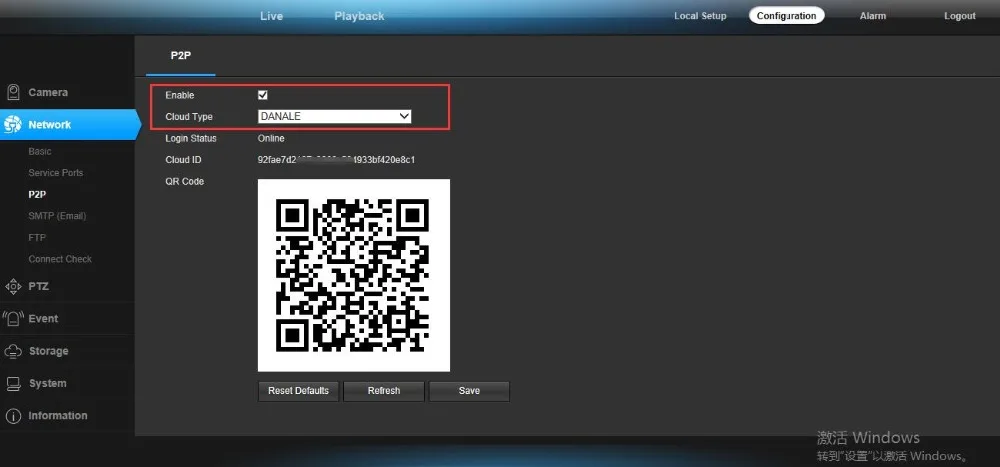Switch to the Live view tab

pos(271,16)
